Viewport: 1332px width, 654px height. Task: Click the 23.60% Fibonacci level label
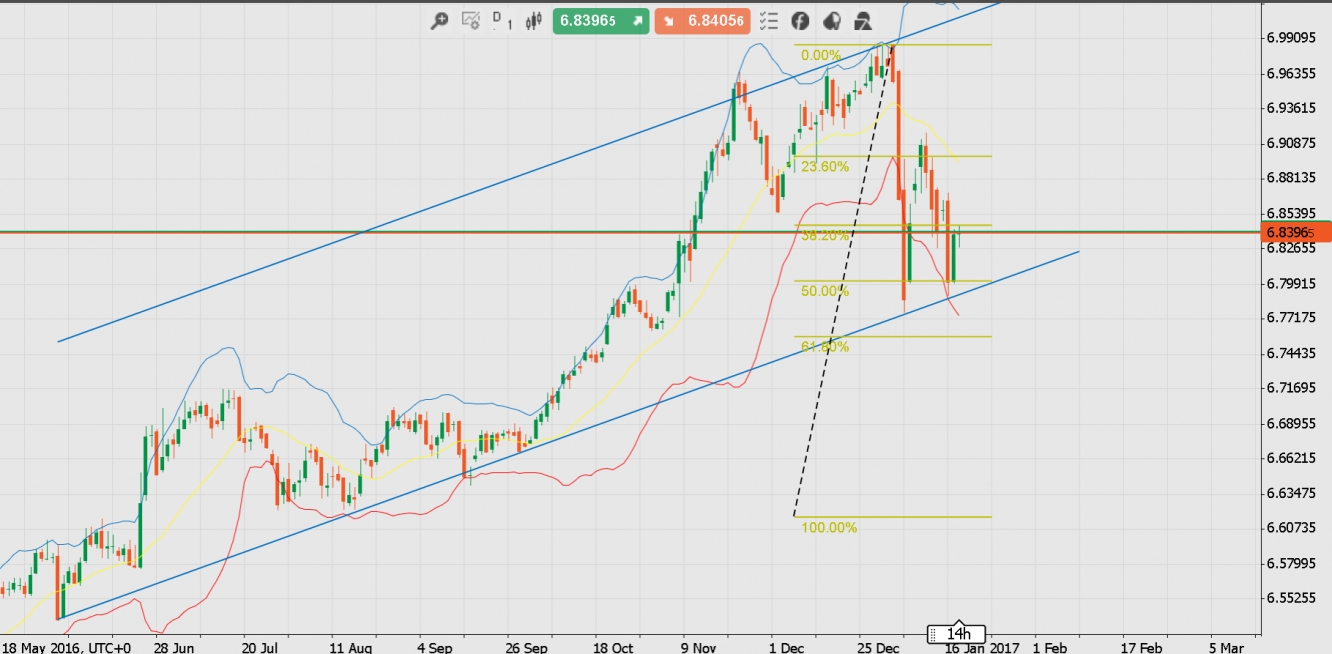(x=825, y=167)
